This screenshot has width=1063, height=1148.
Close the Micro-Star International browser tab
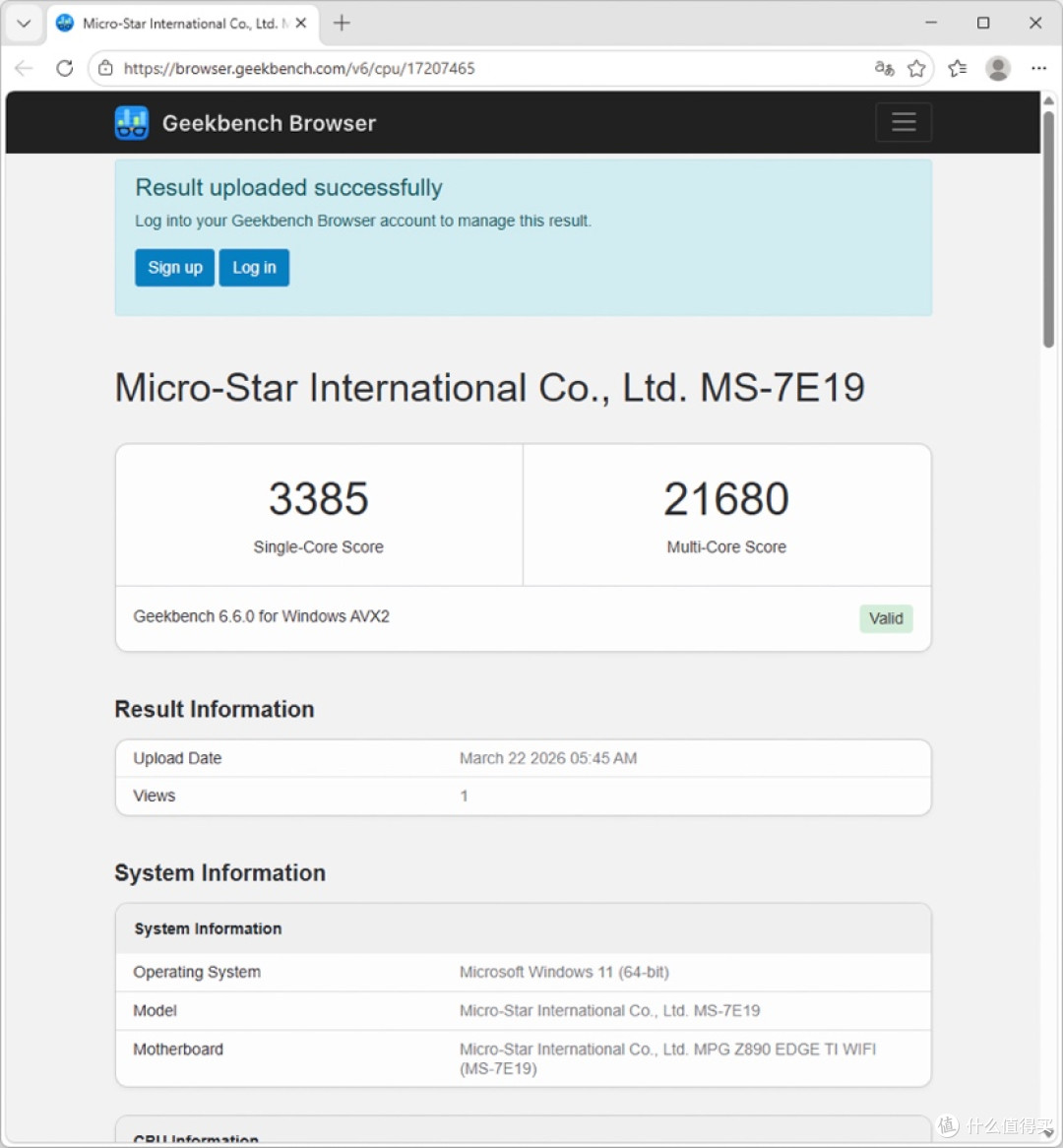300,24
